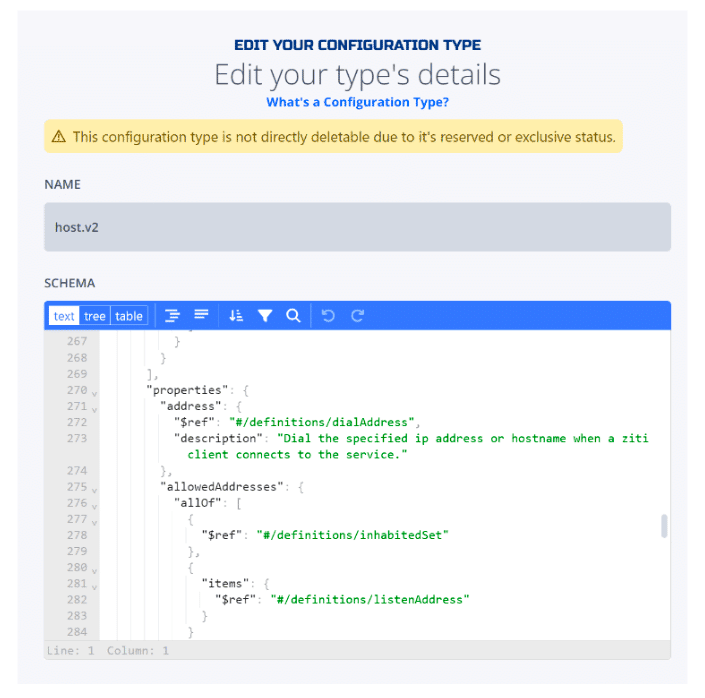Image resolution: width=705 pixels, height=698 pixels.
Task: Click the "description" key on line 273
Action: (x=219, y=438)
